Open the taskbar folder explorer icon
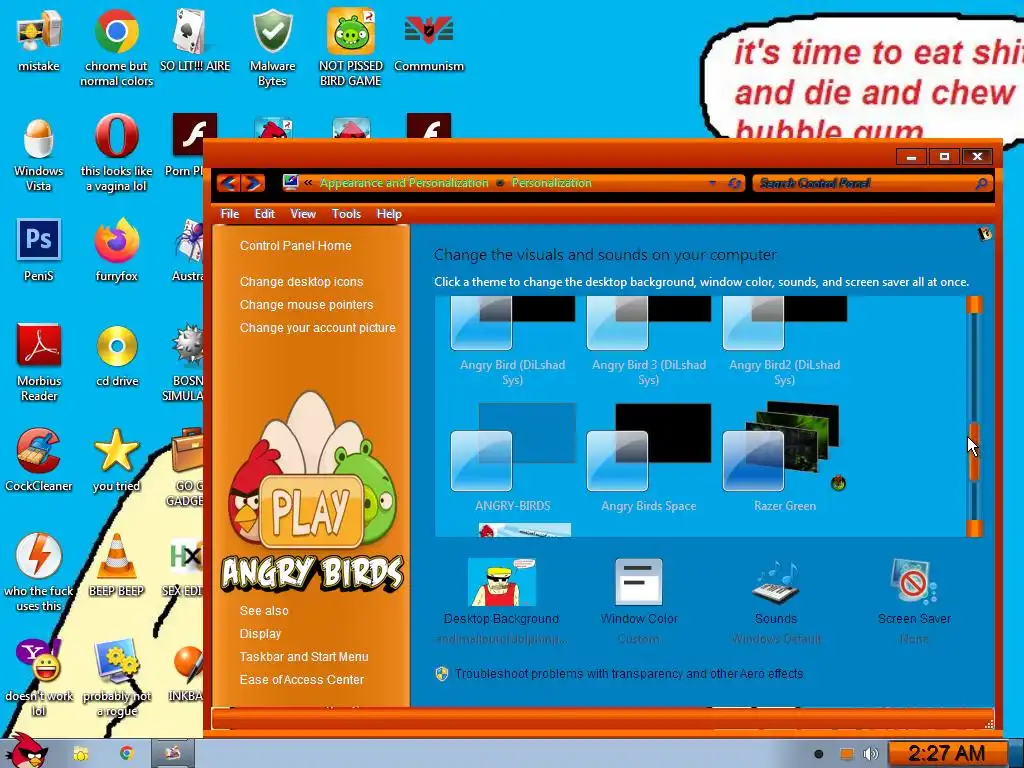1024x768 pixels. pos(81,754)
